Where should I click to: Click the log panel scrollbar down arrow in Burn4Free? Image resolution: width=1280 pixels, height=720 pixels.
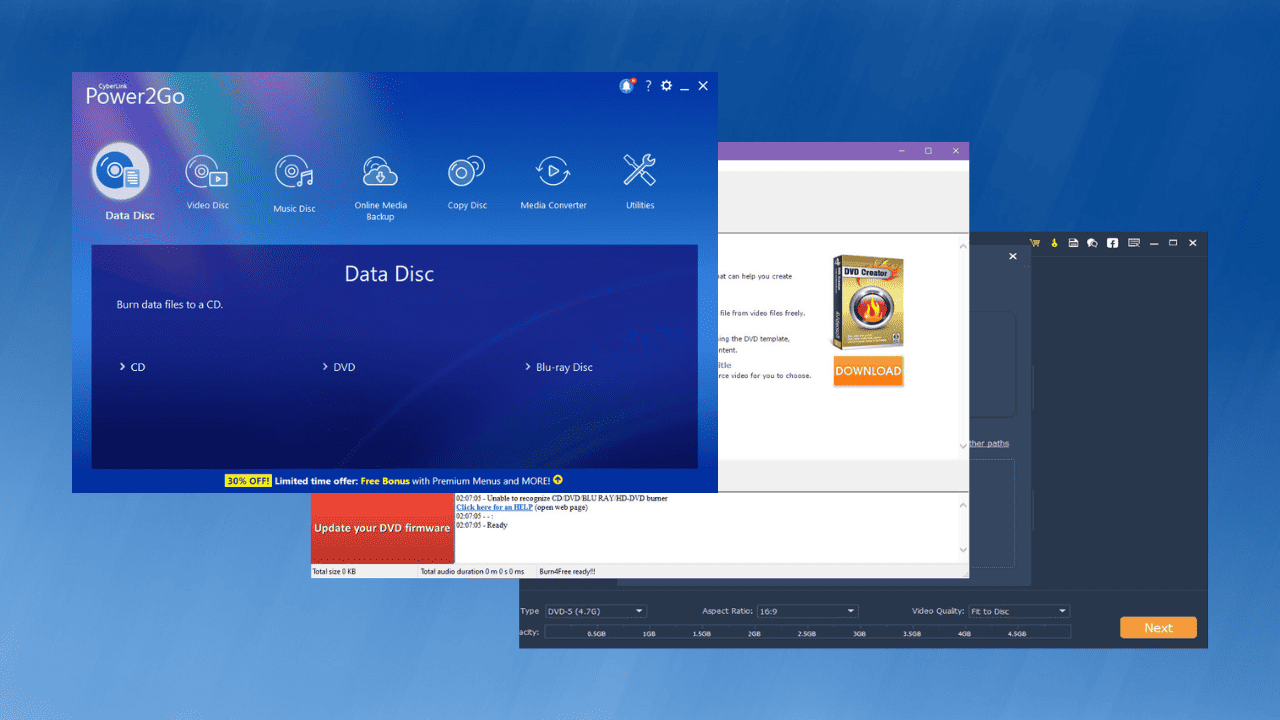point(963,549)
